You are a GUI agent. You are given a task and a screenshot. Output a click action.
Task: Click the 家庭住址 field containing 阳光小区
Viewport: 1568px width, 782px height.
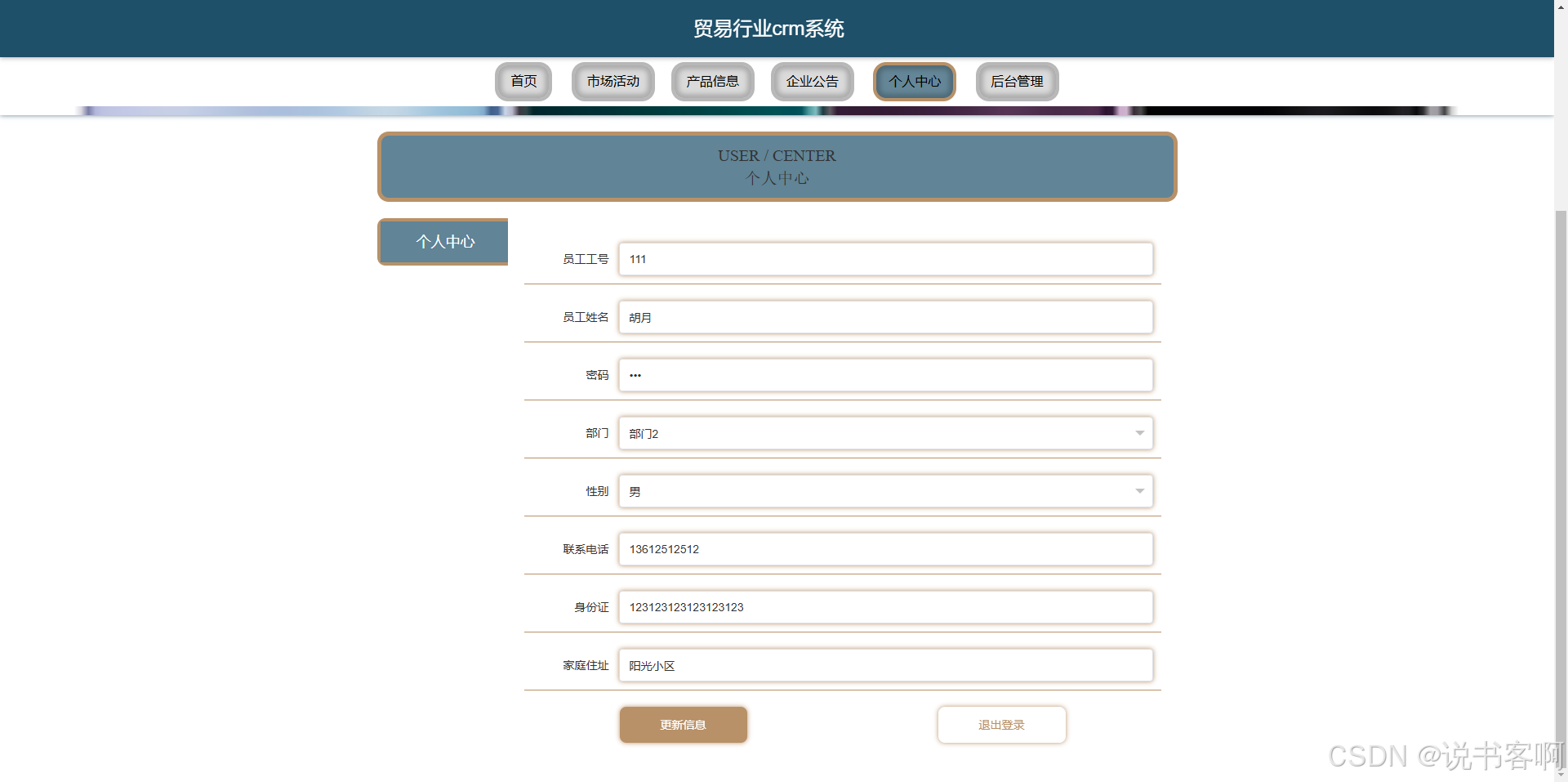(886, 665)
